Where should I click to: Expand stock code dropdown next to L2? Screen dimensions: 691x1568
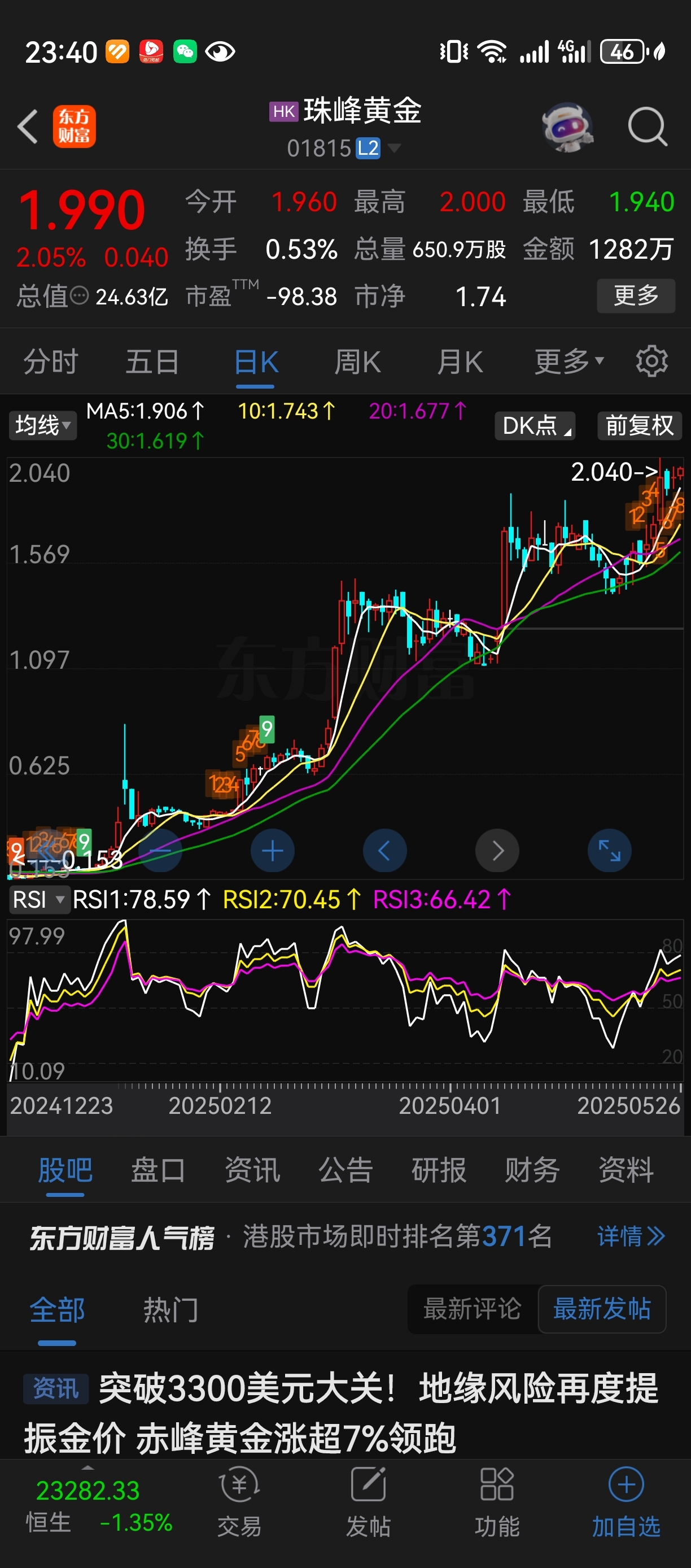click(394, 148)
